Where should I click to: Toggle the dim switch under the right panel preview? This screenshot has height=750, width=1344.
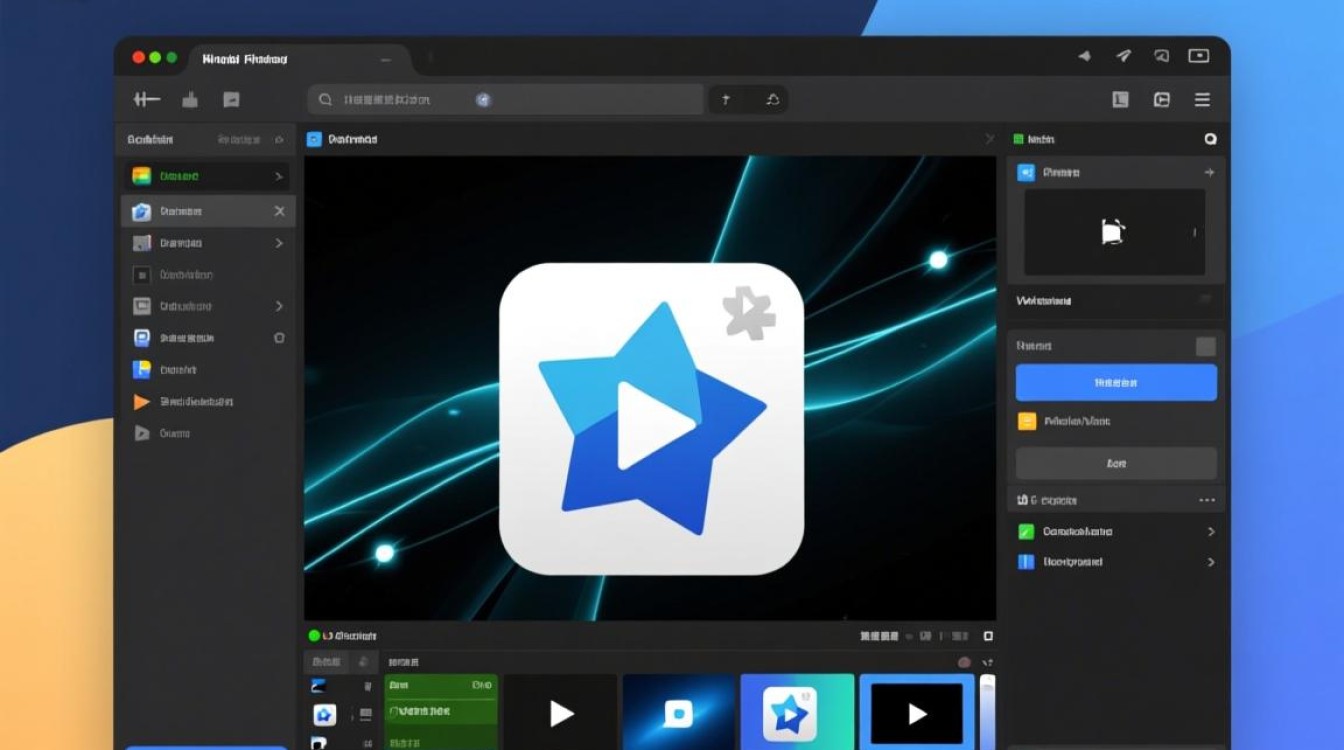click(x=1205, y=300)
